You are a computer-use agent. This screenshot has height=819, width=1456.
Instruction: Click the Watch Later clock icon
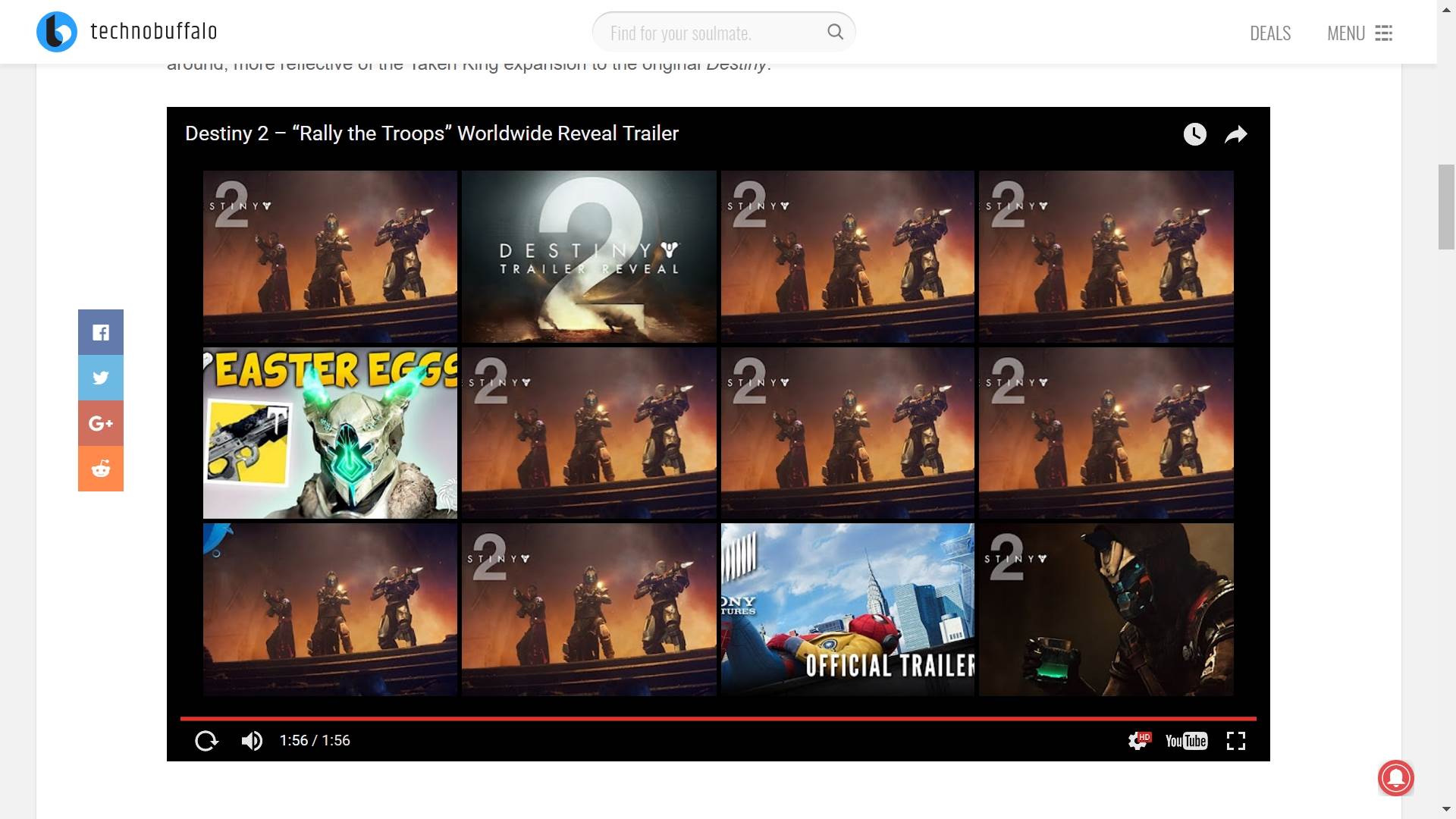coord(1194,134)
